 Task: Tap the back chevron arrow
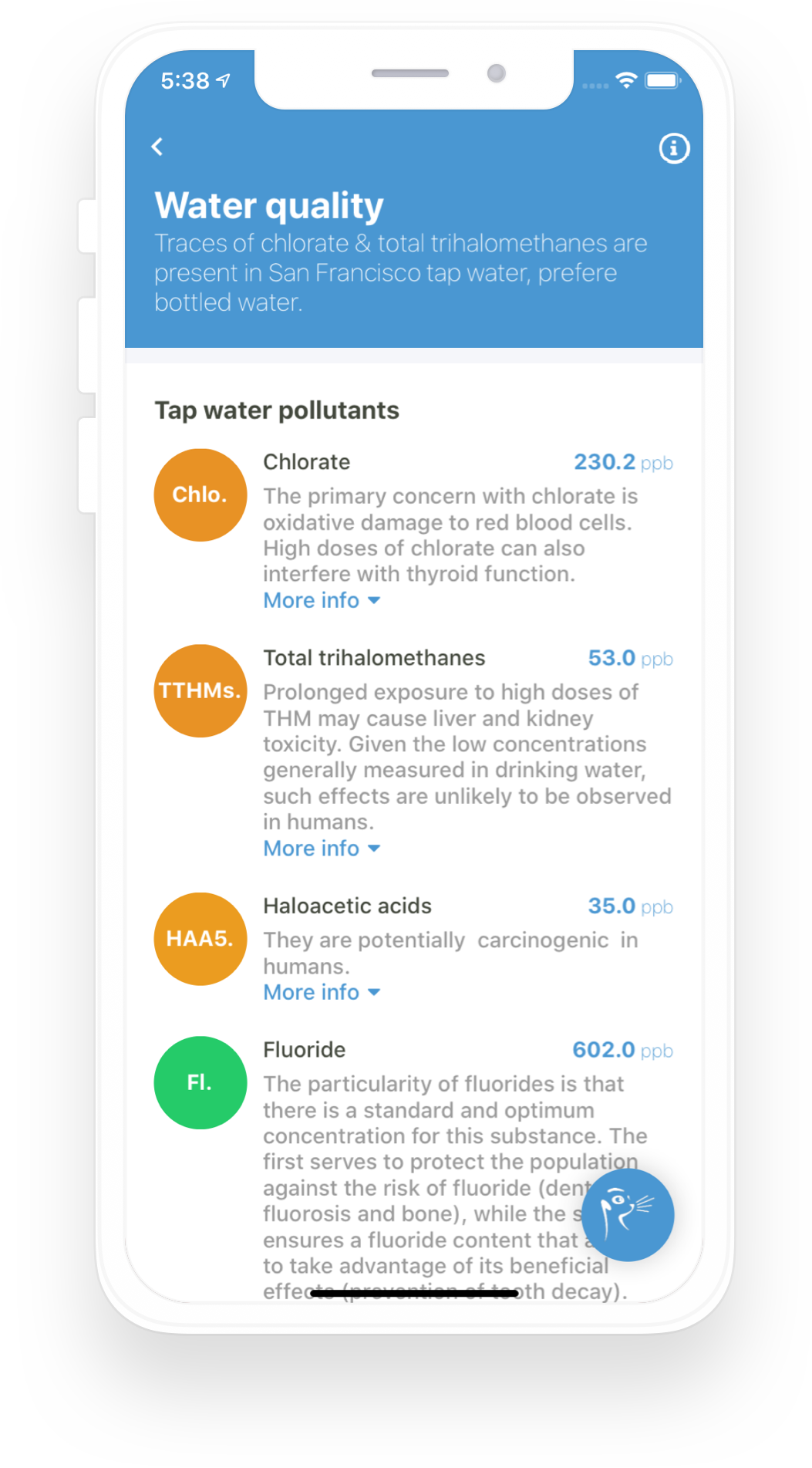[157, 147]
